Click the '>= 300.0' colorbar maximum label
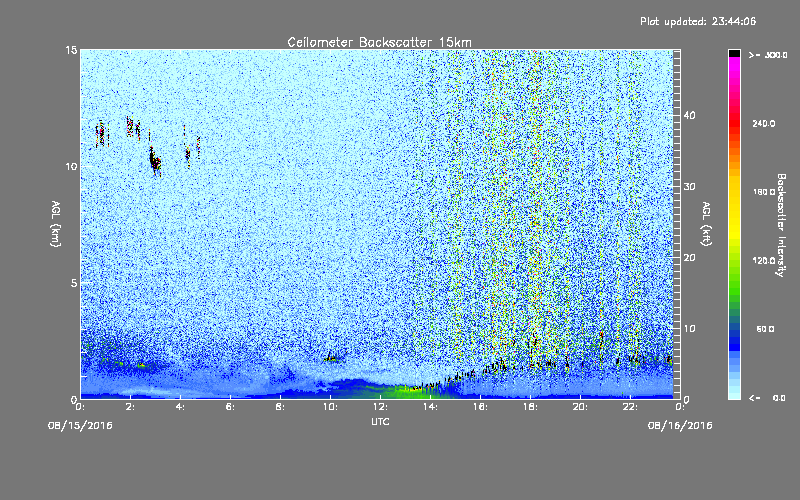This screenshot has width=800, height=500. (768, 55)
